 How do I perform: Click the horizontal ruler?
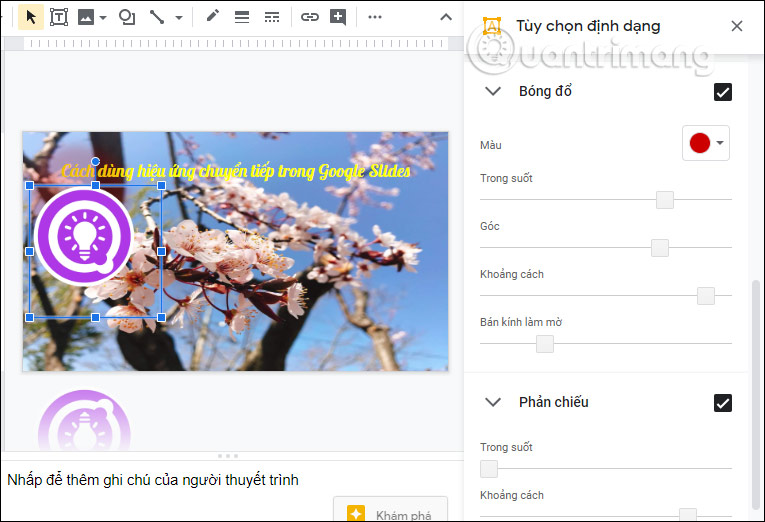point(234,43)
